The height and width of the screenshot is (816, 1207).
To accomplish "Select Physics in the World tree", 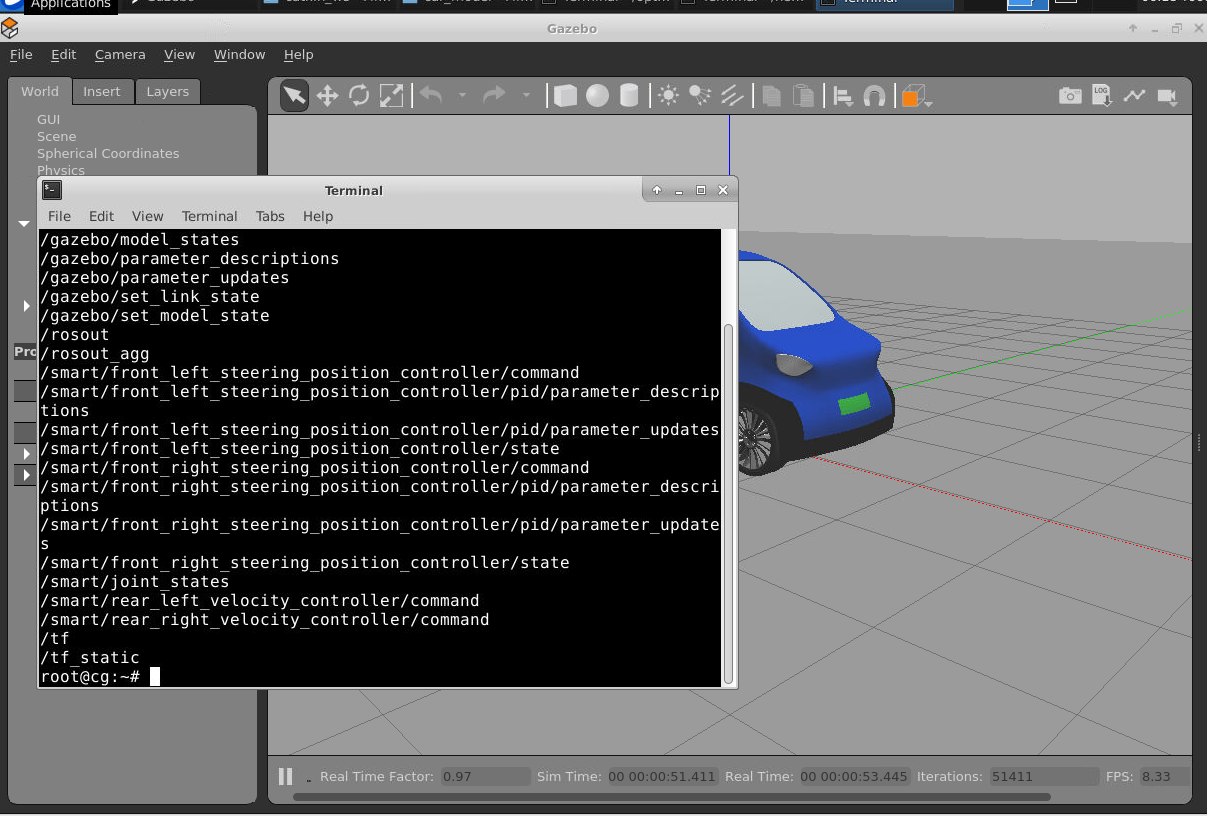I will coord(61,170).
